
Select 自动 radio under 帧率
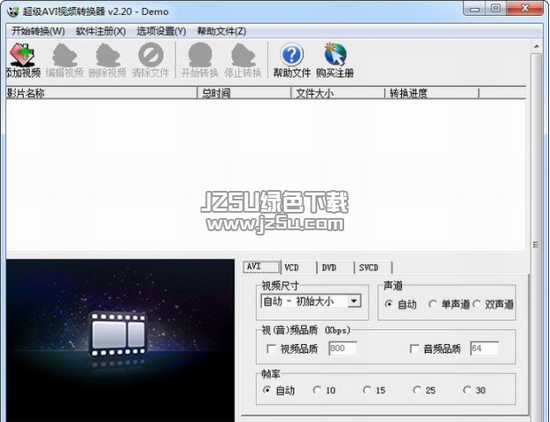[x=267, y=390]
